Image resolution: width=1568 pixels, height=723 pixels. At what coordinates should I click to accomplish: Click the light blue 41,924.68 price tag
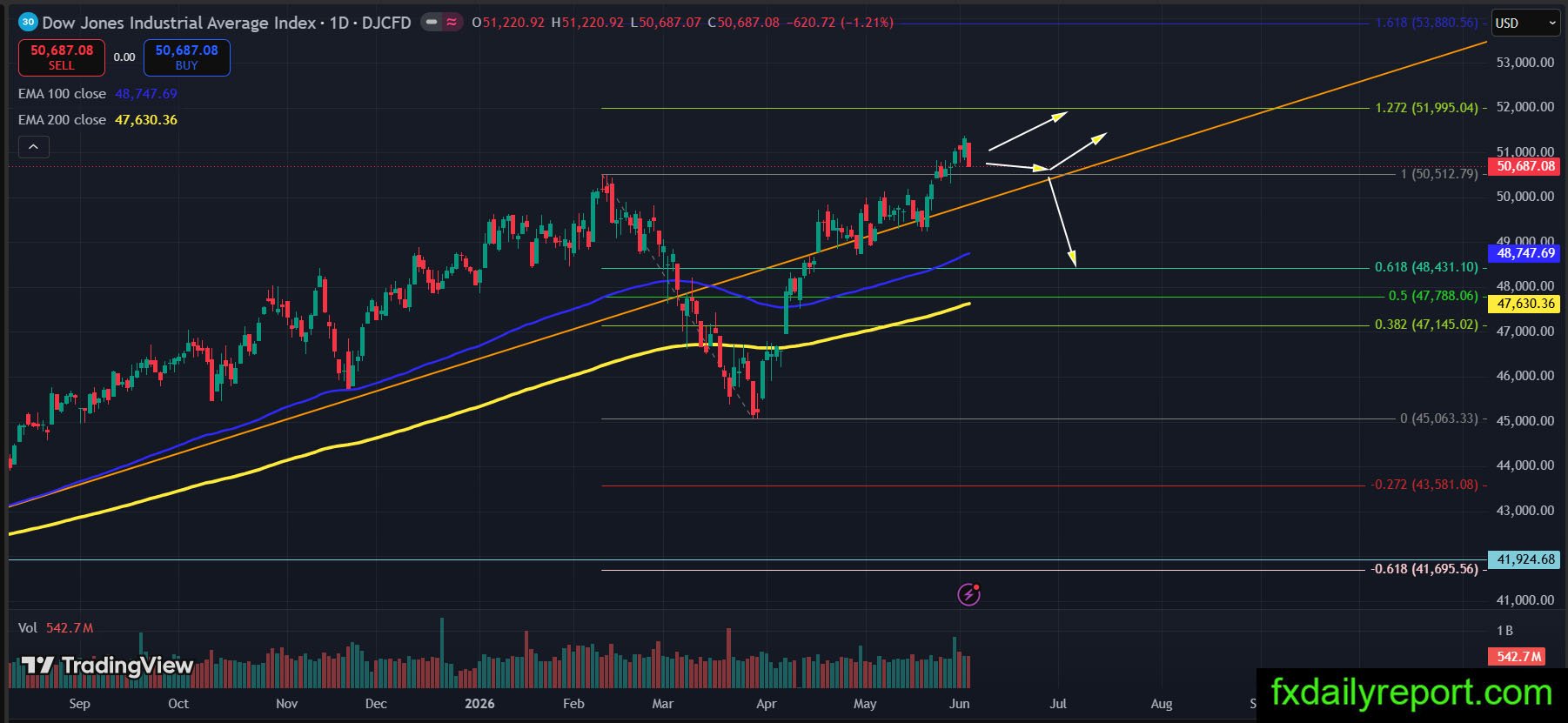pos(1525,559)
